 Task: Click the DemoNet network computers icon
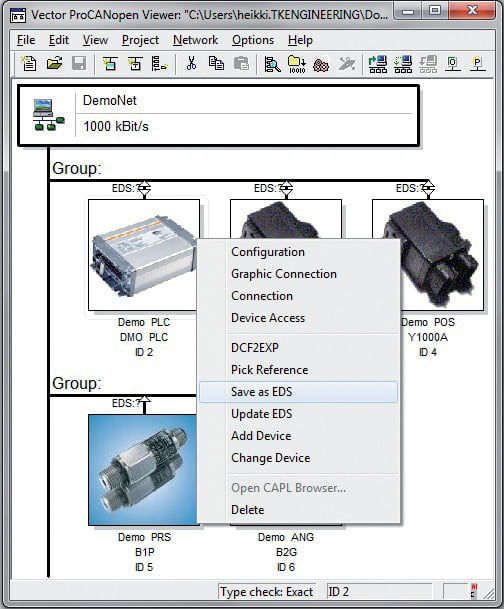pyautogui.click(x=49, y=115)
